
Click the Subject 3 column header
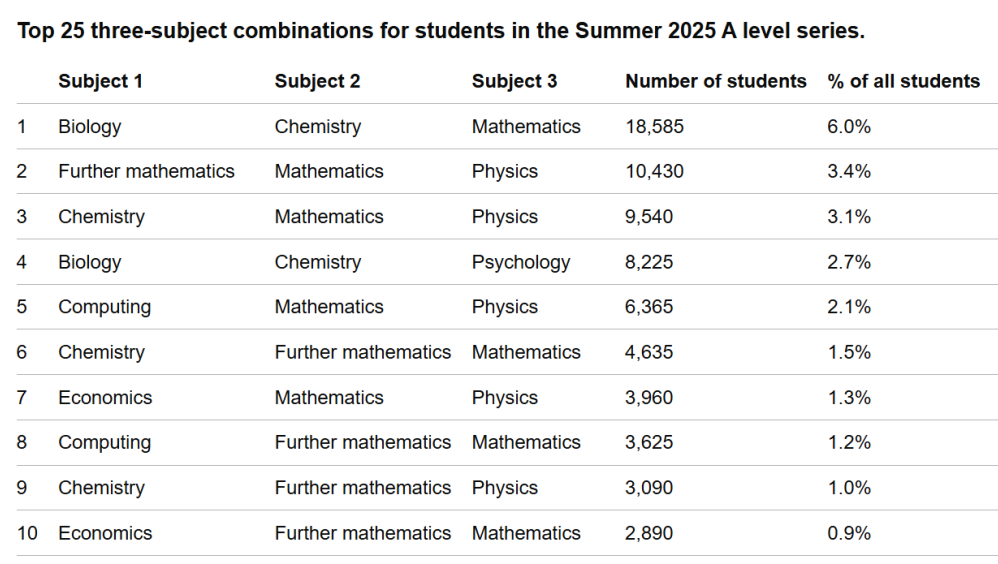[514, 81]
